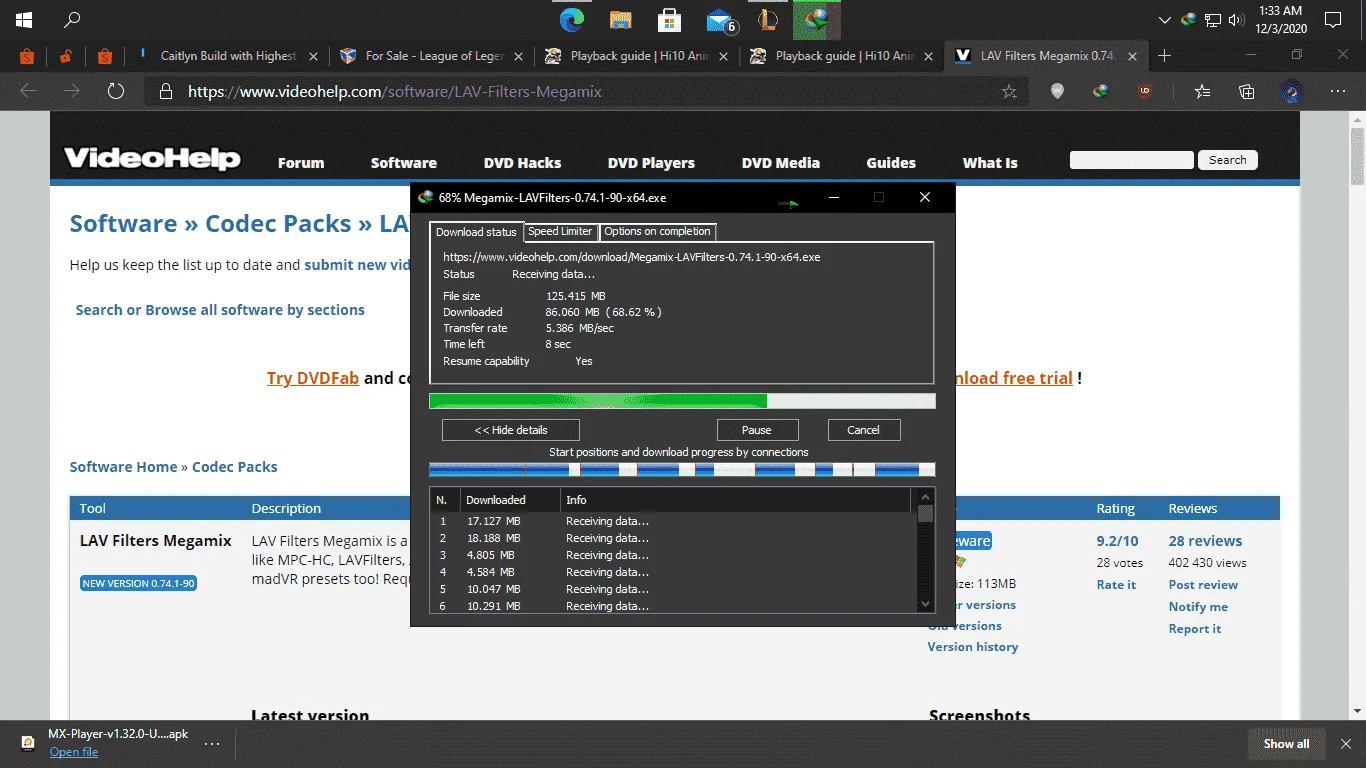Open the network status tray icon
The width and height of the screenshot is (1366, 768).
coord(1213,20)
